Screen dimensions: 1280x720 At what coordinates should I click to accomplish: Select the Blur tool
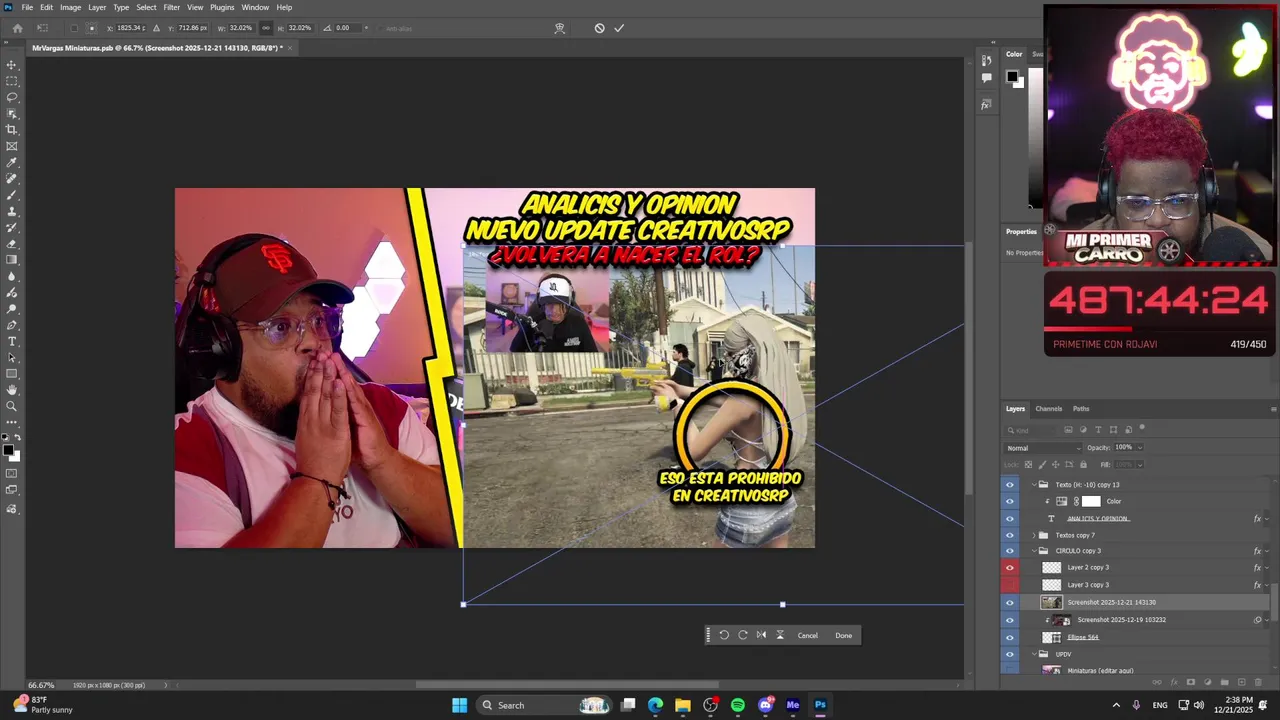tap(12, 276)
